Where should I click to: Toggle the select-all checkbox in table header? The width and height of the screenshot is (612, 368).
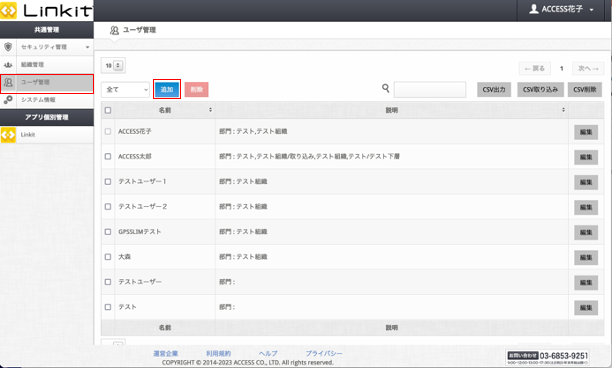coord(108,110)
